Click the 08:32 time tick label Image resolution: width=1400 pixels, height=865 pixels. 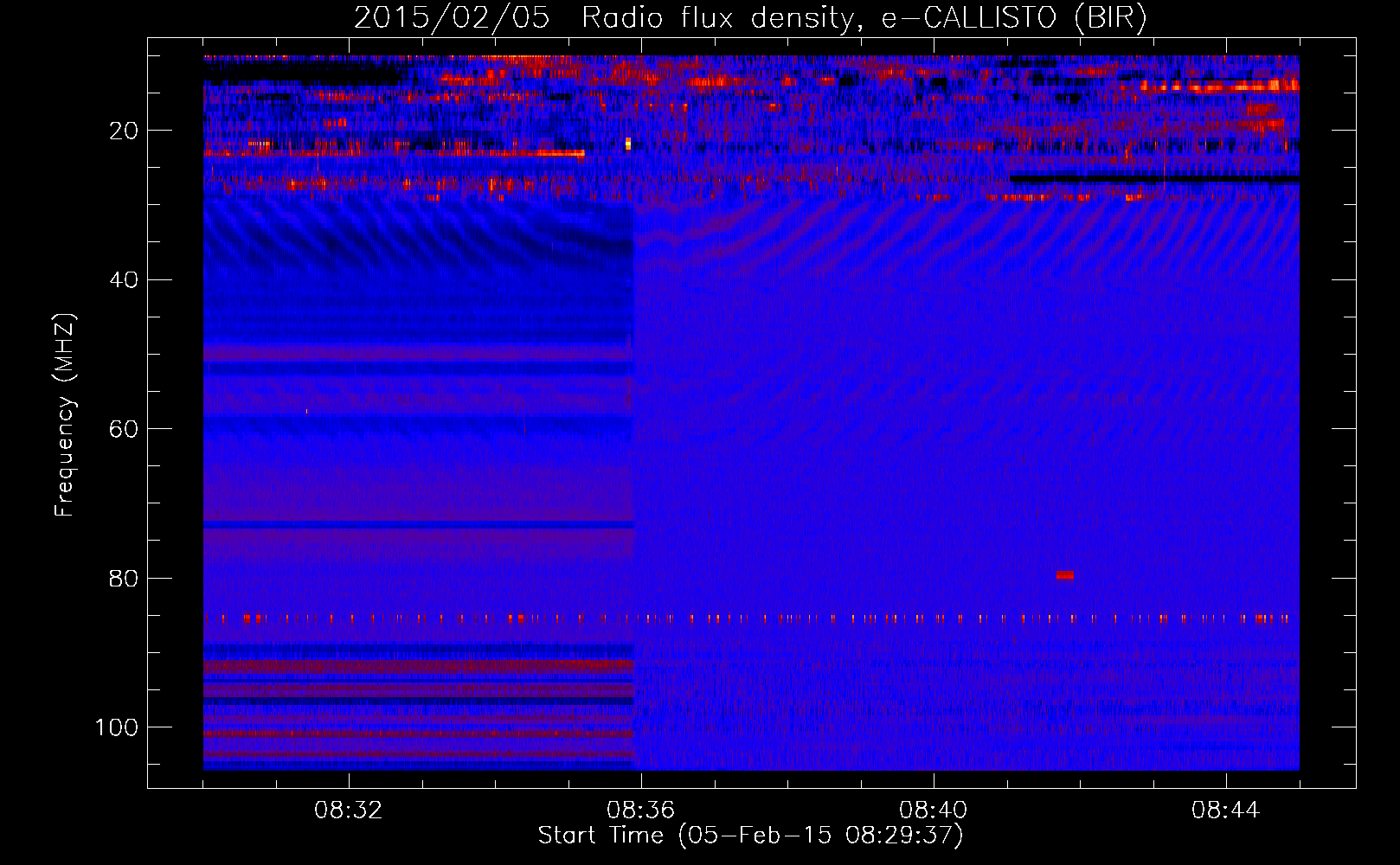click(x=349, y=811)
